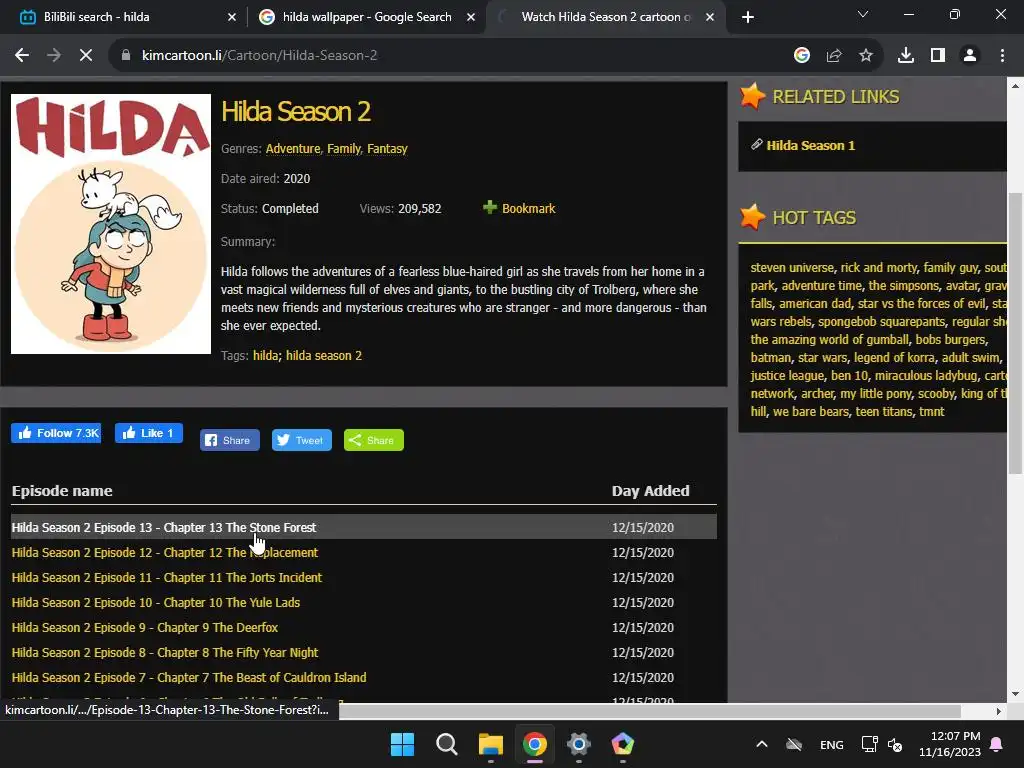Click Facebook Like 1 button
1024x768 pixels.
pyautogui.click(x=149, y=433)
